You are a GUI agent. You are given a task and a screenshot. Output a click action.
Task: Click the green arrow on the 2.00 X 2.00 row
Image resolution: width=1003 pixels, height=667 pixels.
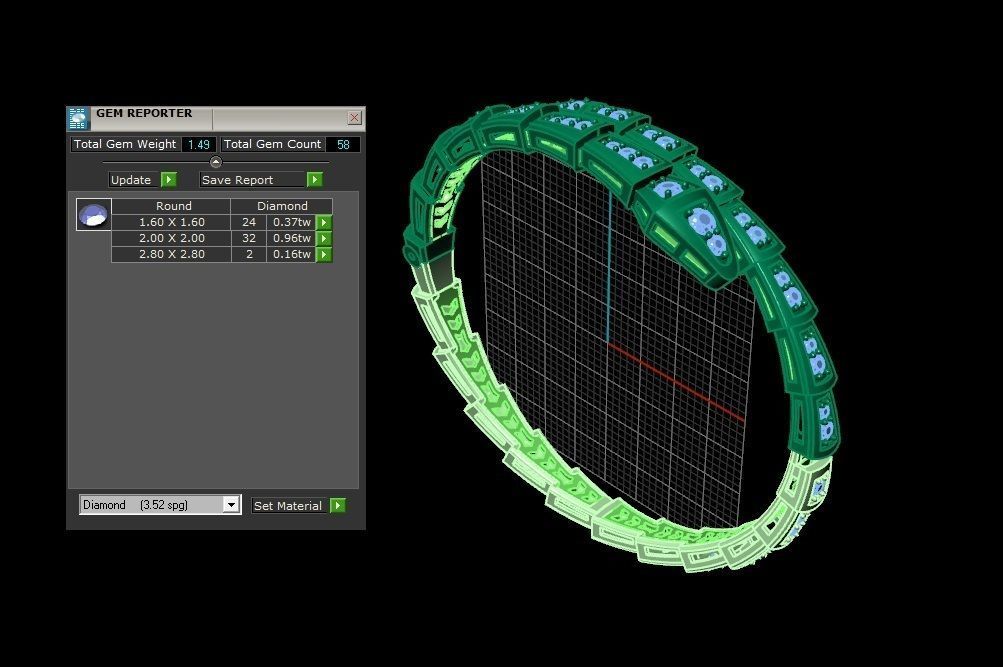(x=324, y=239)
